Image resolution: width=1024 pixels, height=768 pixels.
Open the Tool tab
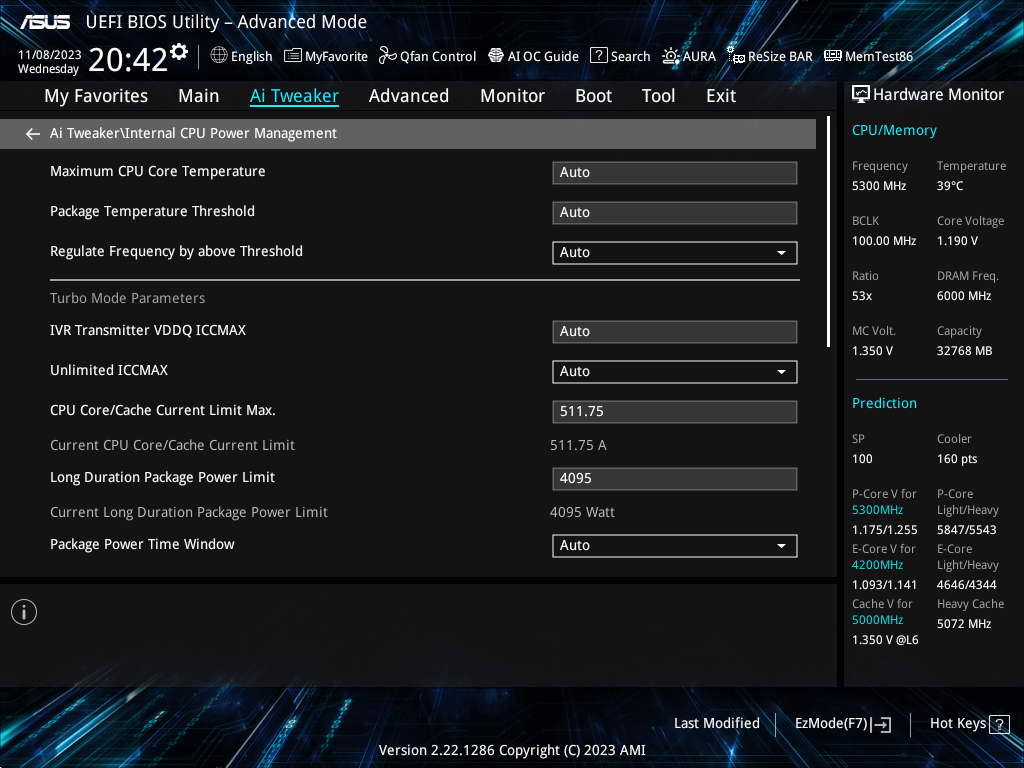click(x=658, y=96)
